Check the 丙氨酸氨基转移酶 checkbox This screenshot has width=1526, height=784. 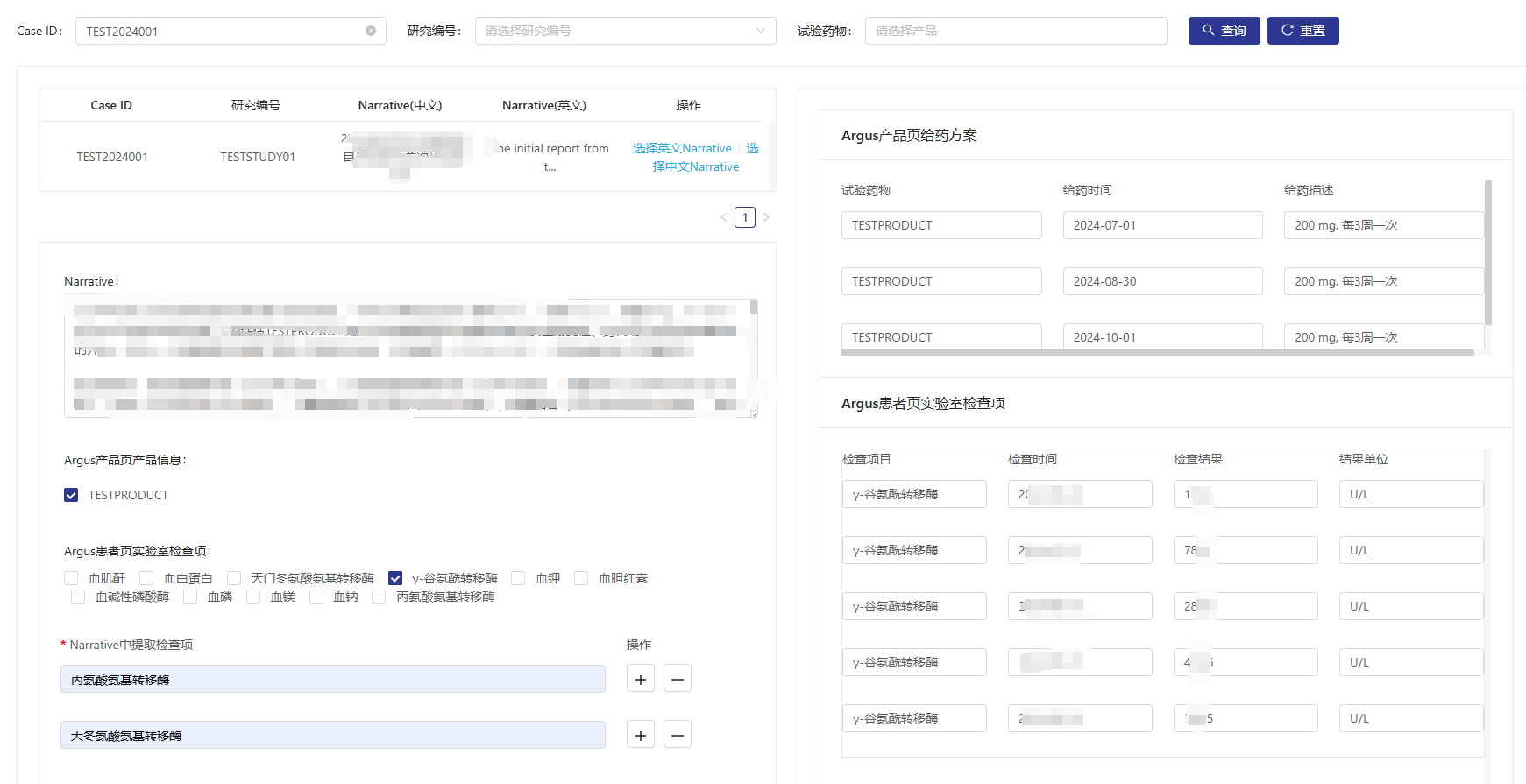(379, 597)
